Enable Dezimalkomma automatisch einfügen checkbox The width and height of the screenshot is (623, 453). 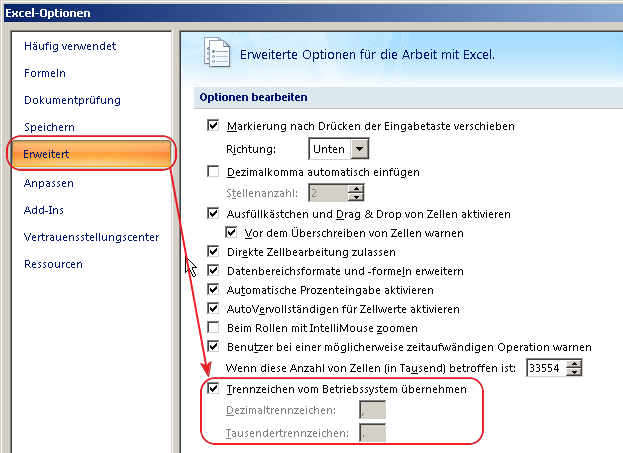213,172
